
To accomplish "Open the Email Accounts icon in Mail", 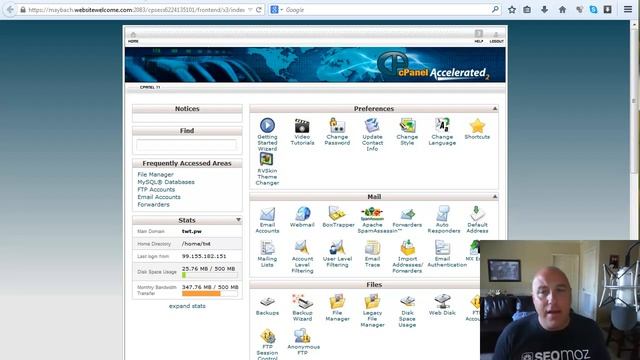I will pyautogui.click(x=267, y=214).
